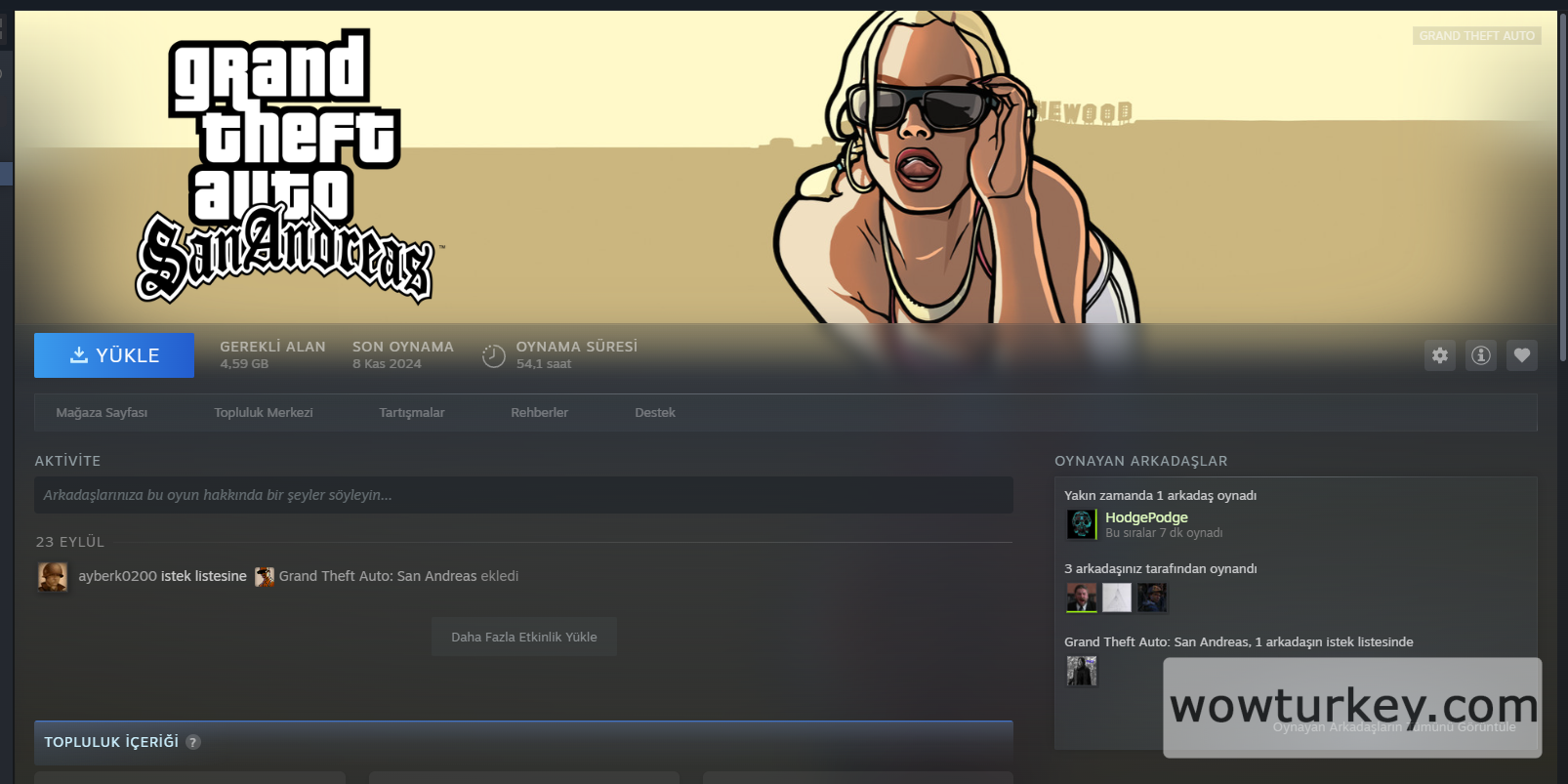Click HodgePodge's avatar icon
1568x784 pixels.
(1082, 524)
